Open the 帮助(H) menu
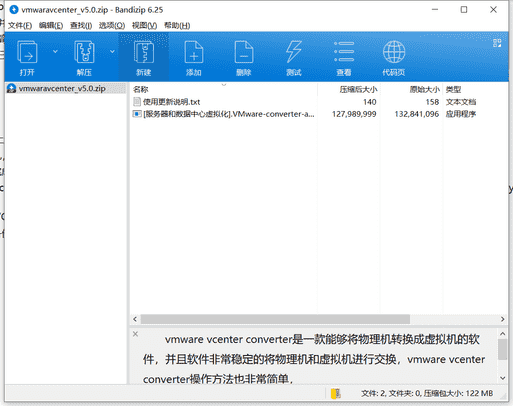The width and height of the screenshot is (513, 406). tap(177, 26)
